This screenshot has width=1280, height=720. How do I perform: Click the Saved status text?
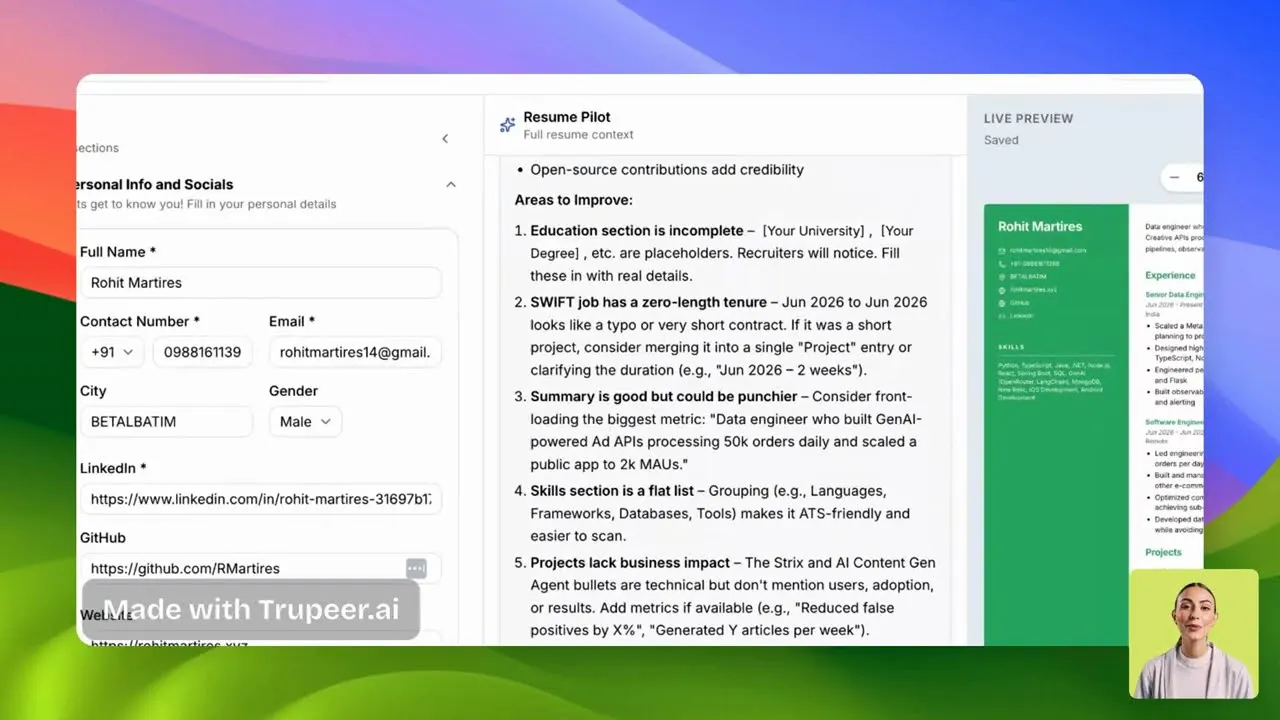click(x=1001, y=140)
